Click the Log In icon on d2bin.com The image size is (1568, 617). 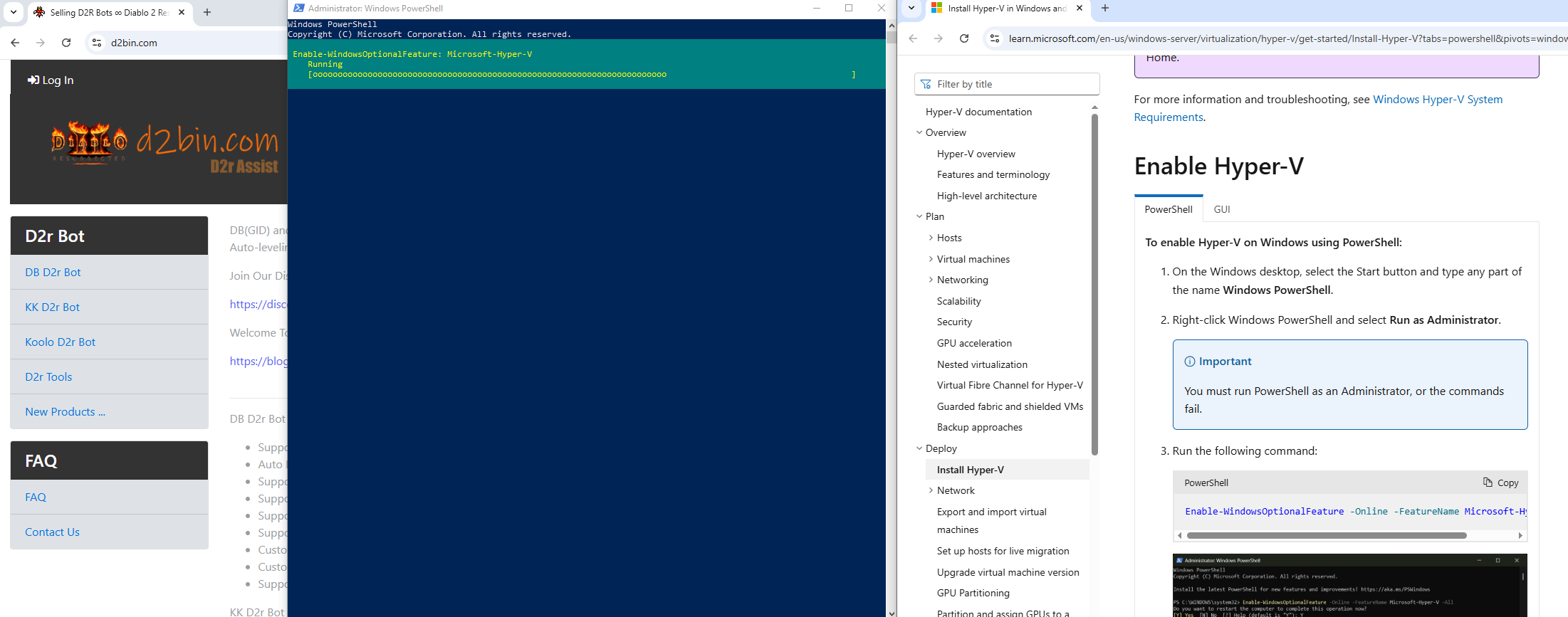[x=33, y=80]
